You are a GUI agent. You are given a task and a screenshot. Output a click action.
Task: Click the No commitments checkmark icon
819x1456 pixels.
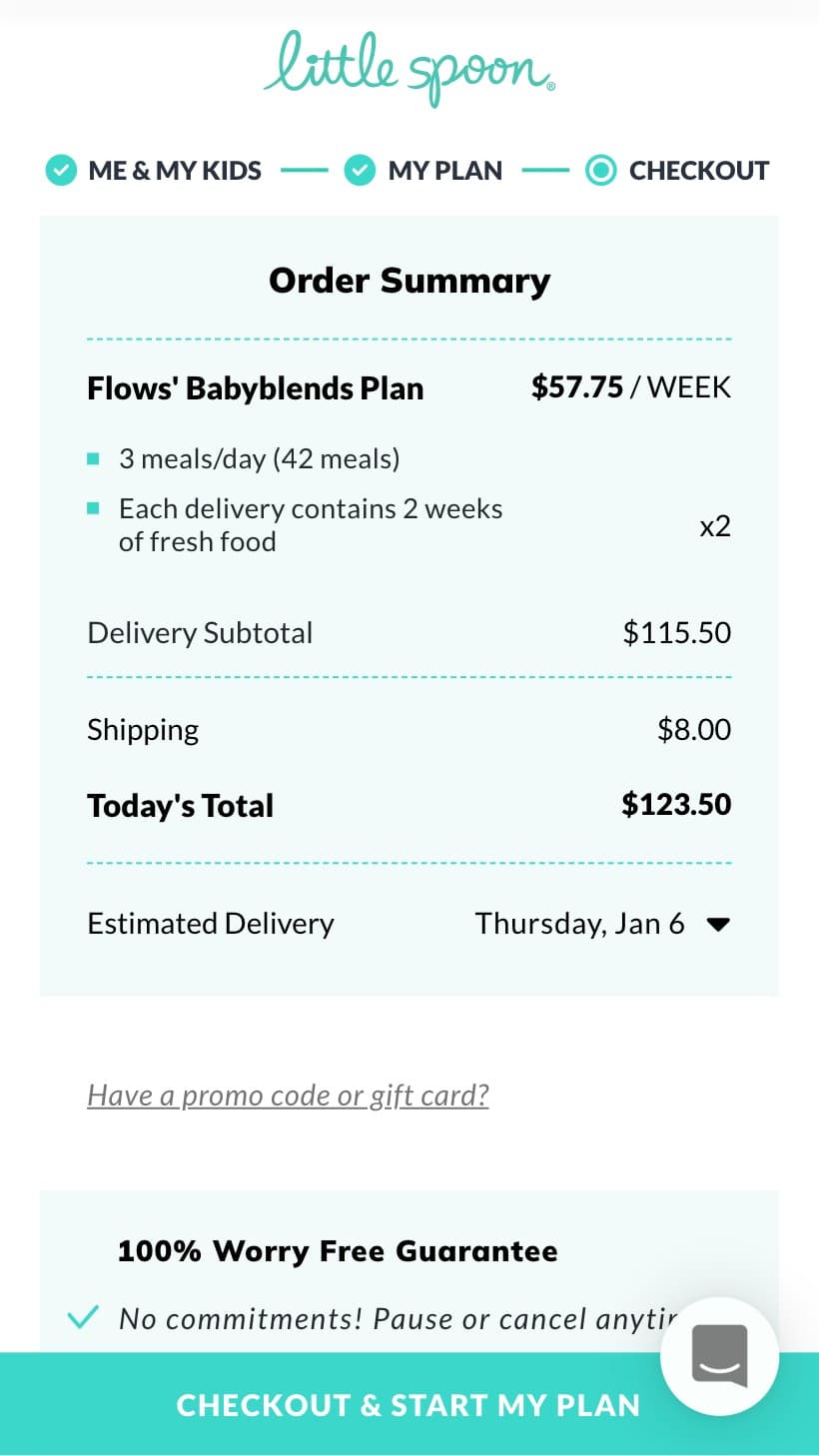coord(83,1318)
